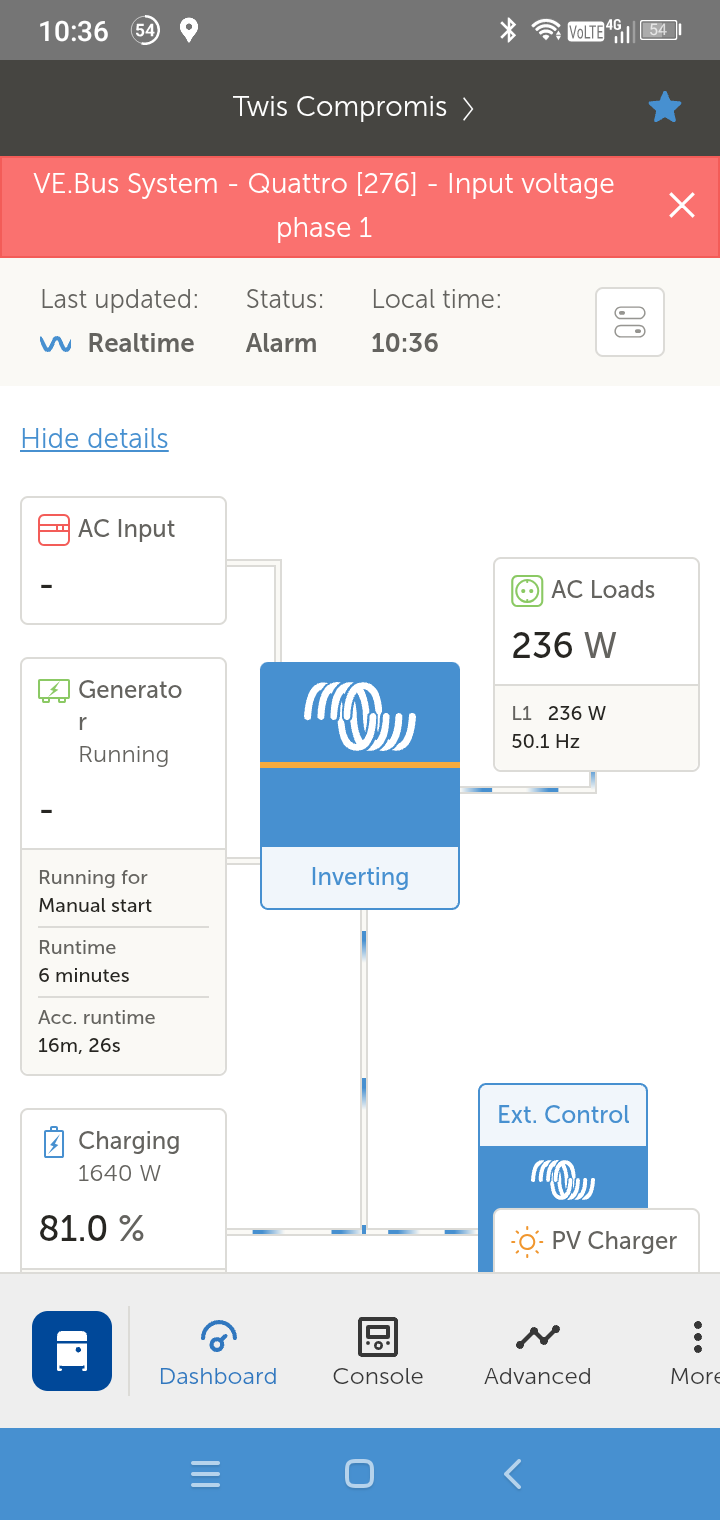720x1520 pixels.
Task: Tap the Inverting status label
Action: [x=359, y=877]
